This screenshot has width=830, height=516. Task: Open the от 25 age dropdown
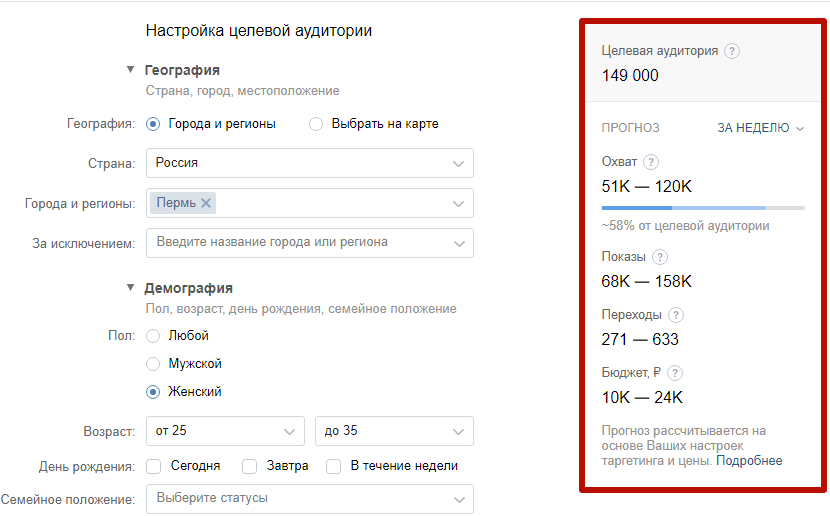pyautogui.click(x=225, y=431)
